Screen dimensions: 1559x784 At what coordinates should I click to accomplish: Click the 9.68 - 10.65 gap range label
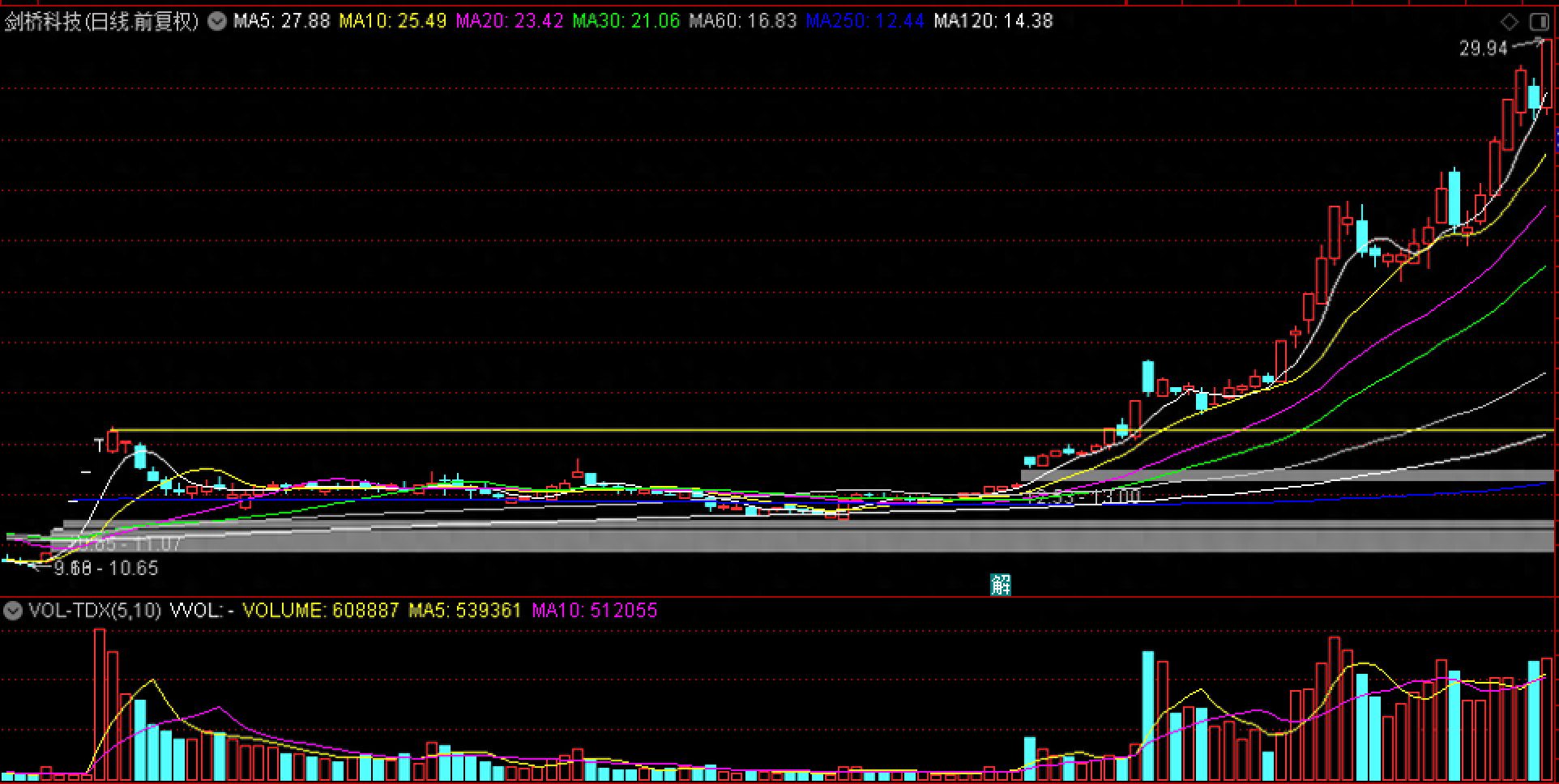106,569
